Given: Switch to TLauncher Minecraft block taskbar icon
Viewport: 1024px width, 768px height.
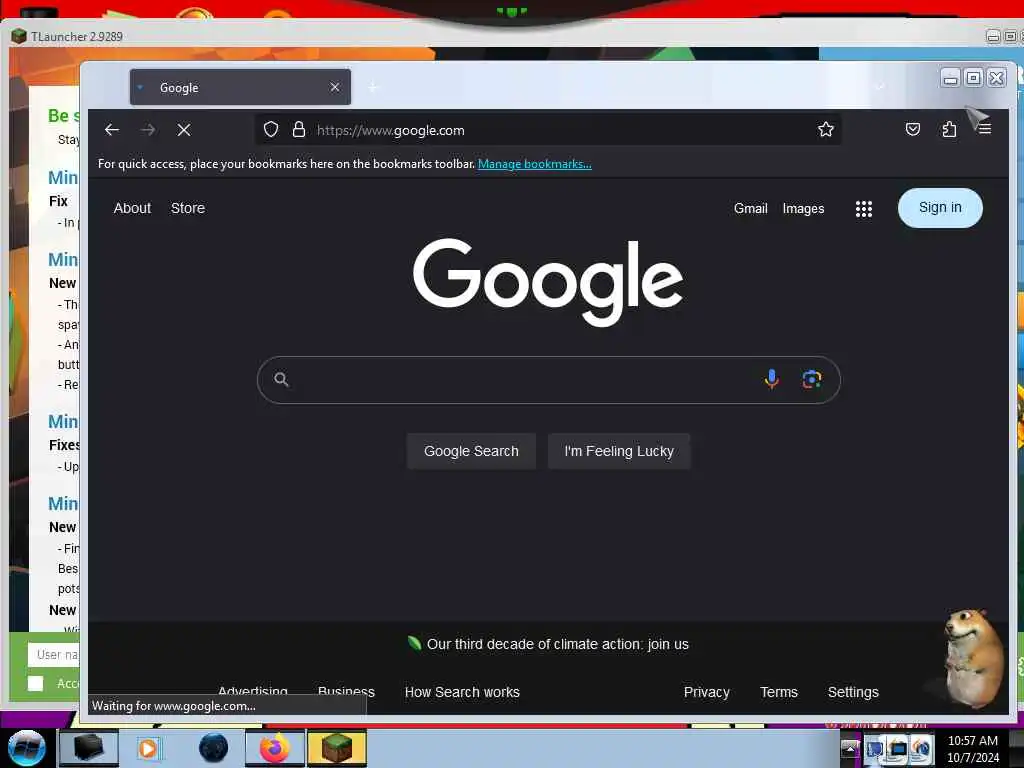Looking at the screenshot, I should point(337,748).
